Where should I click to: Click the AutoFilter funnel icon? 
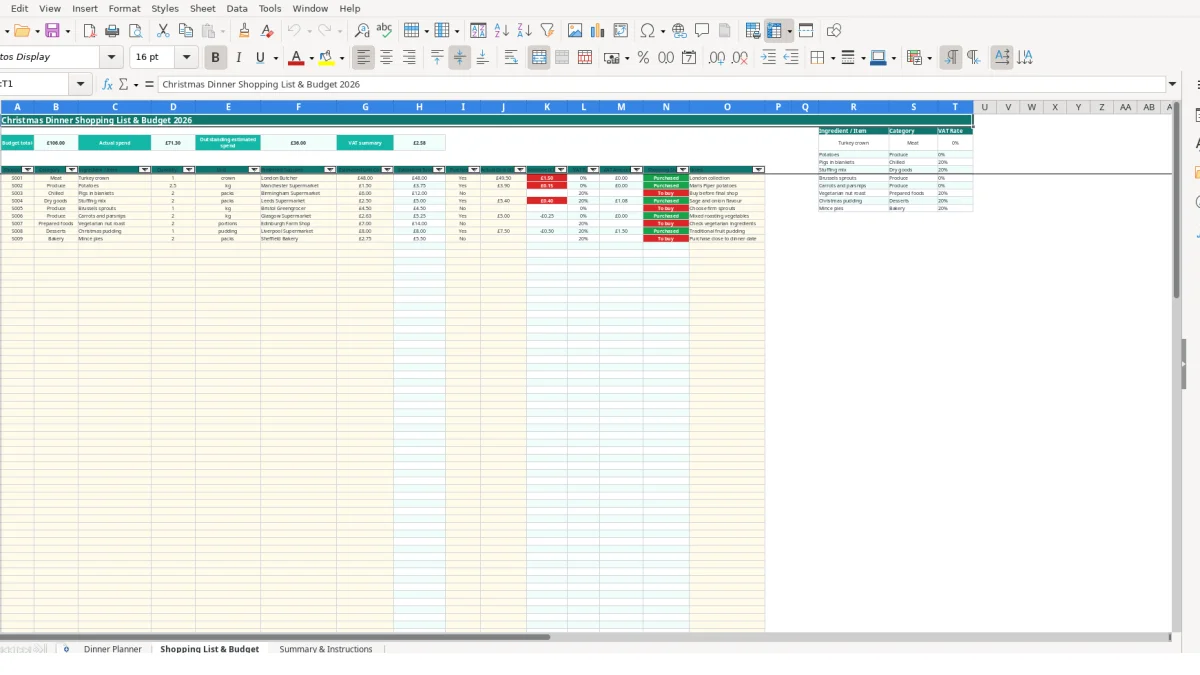pyautogui.click(x=547, y=31)
